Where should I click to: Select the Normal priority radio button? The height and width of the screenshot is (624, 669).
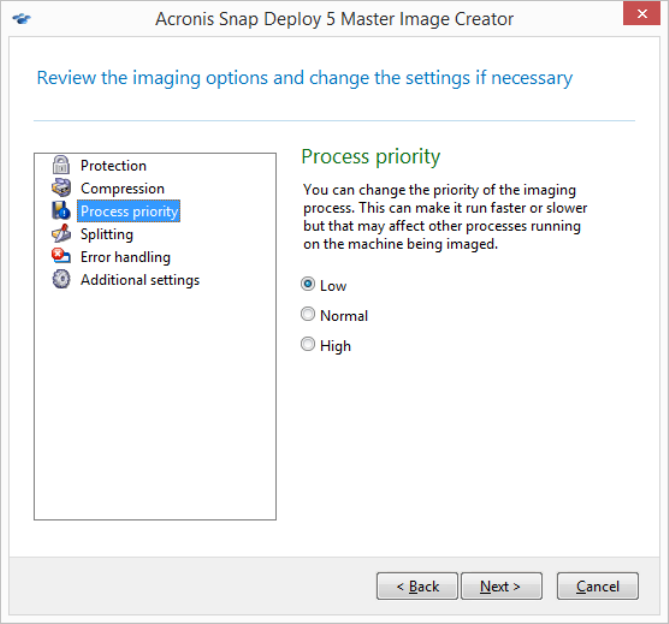click(x=308, y=315)
